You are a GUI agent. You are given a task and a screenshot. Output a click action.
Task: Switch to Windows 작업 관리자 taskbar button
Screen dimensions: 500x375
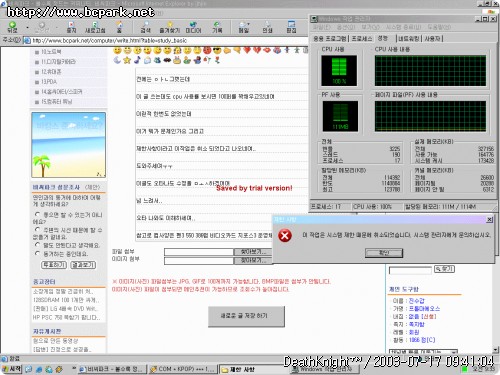tap(324, 369)
